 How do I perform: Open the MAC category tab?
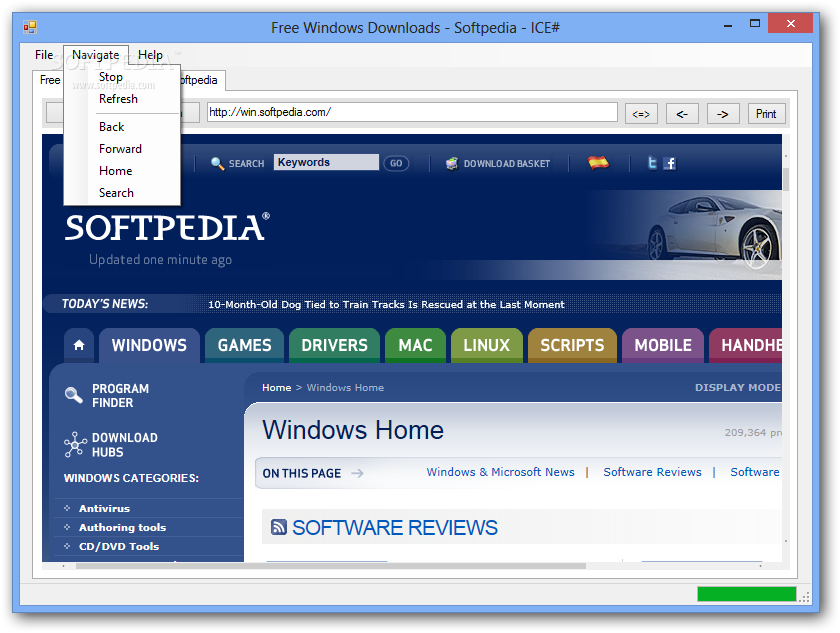click(415, 345)
